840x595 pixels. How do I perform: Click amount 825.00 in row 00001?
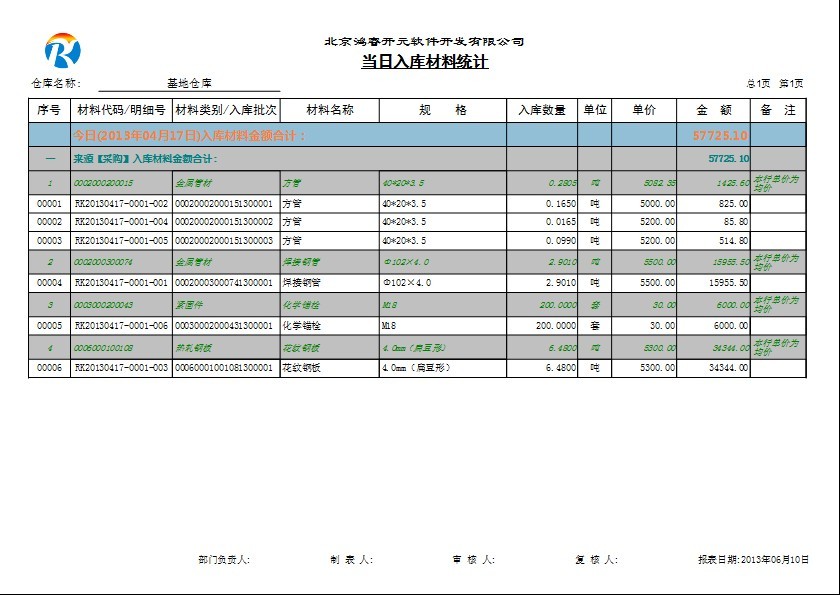coord(733,204)
